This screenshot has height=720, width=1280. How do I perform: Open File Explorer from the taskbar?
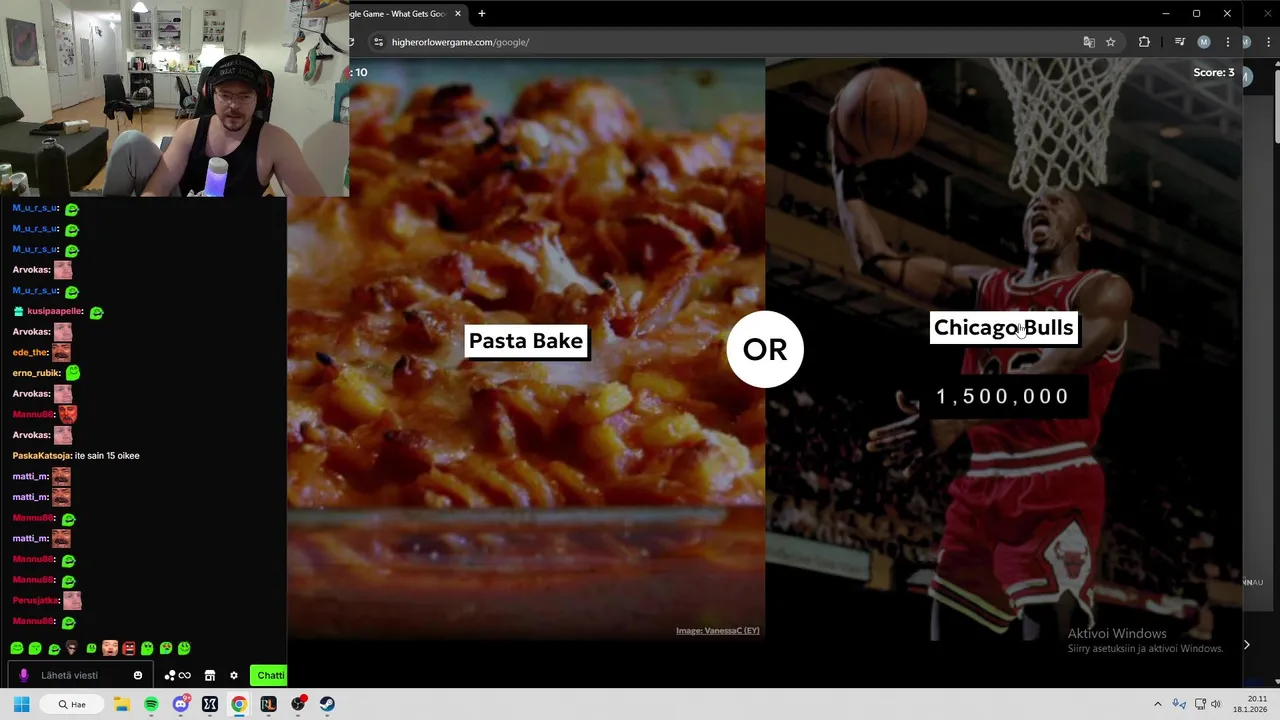coord(122,704)
